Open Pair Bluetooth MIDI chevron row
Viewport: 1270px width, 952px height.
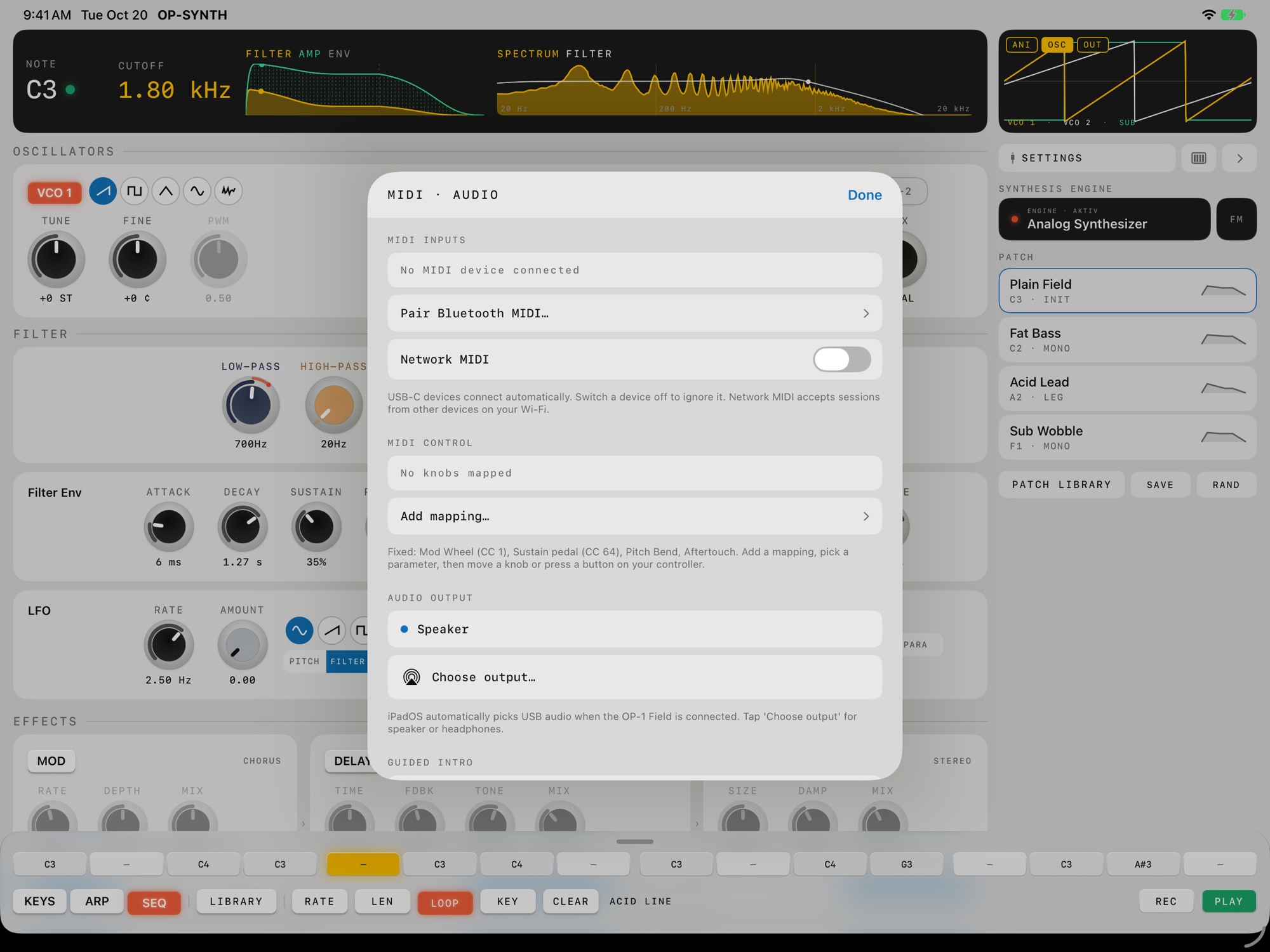634,313
